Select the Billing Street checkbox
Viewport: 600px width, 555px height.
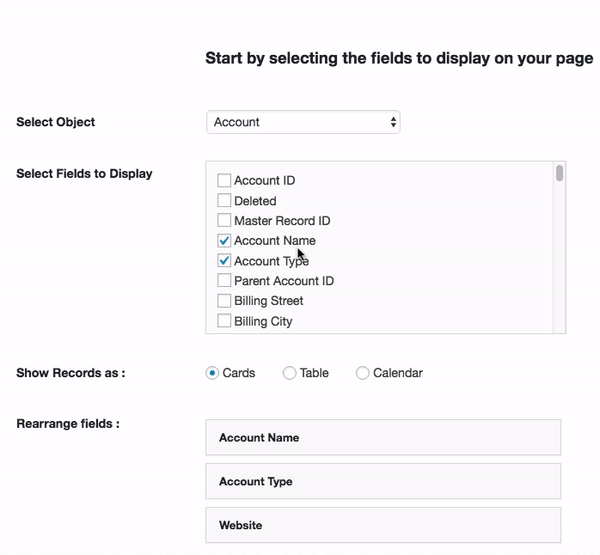click(224, 300)
